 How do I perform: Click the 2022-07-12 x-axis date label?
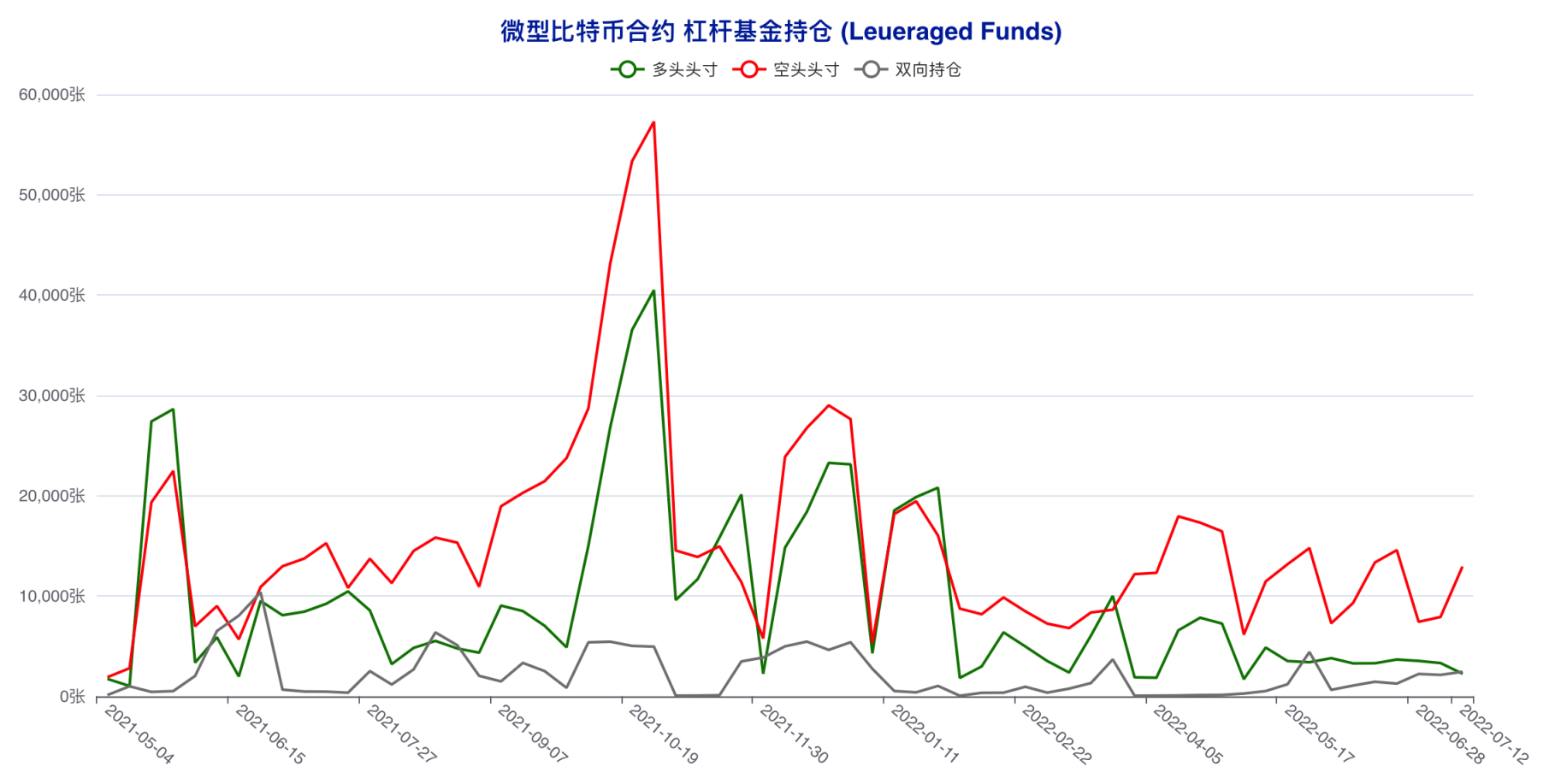tap(1493, 734)
